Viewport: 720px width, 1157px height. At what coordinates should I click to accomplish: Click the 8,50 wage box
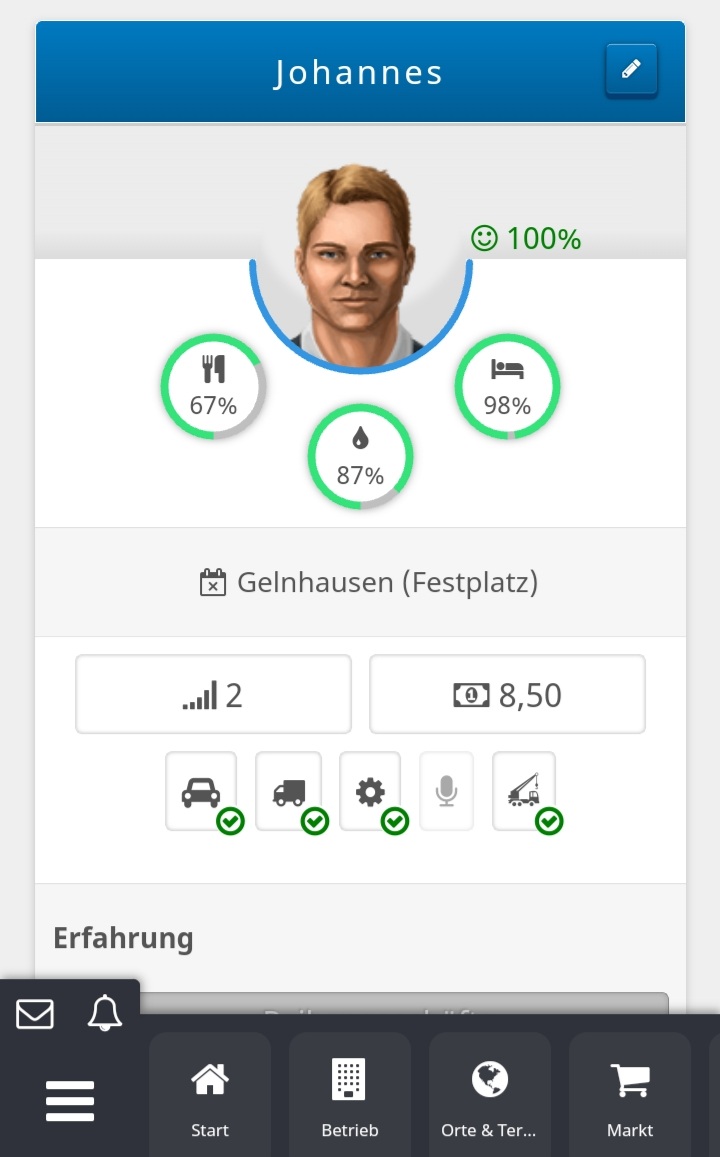pos(507,694)
